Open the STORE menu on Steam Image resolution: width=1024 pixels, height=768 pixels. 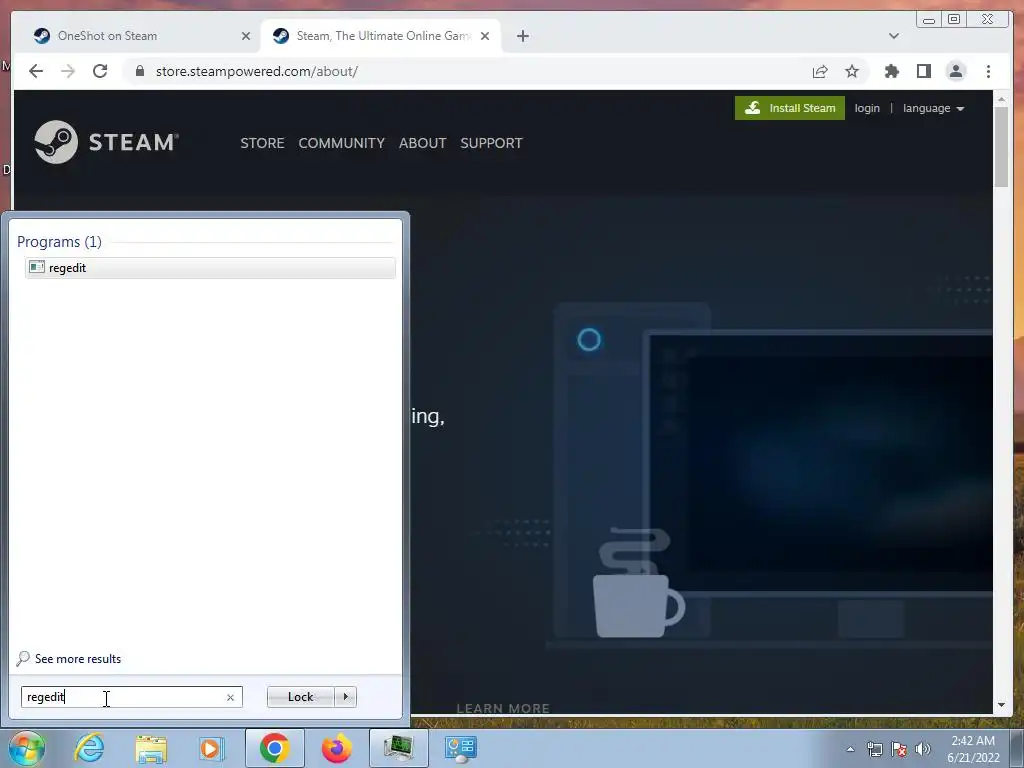tap(262, 143)
